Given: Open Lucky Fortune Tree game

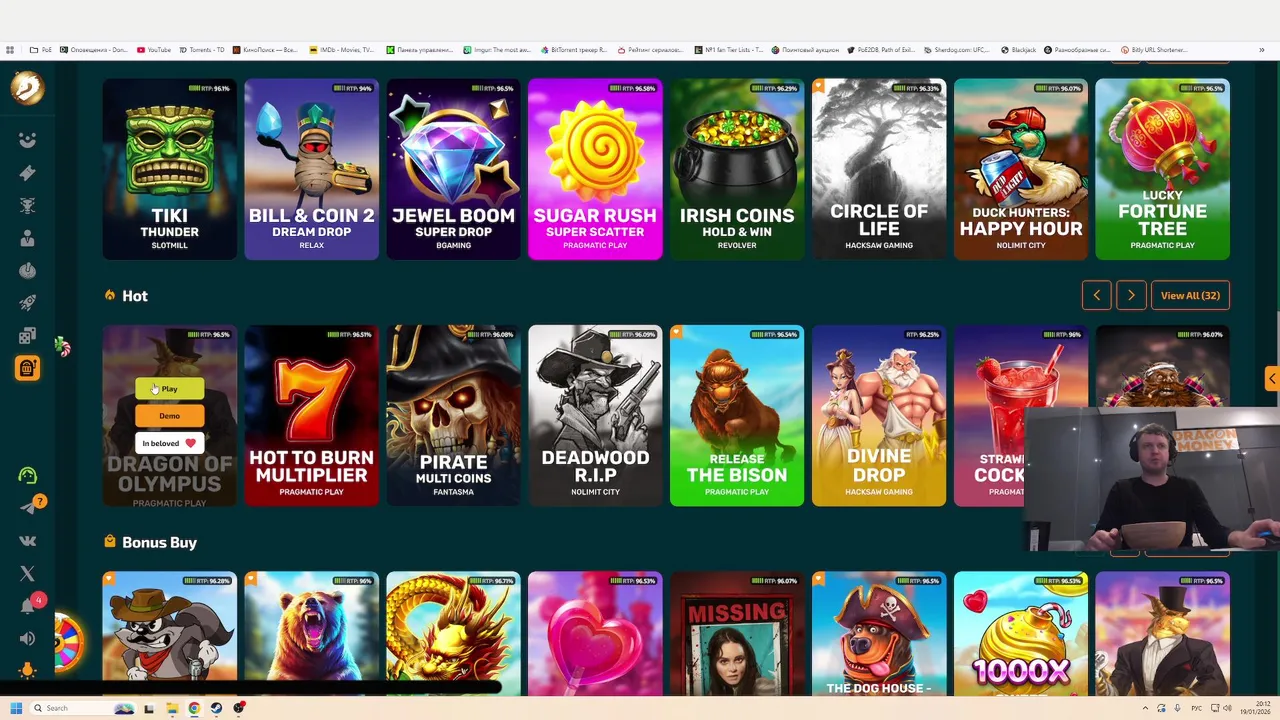Looking at the screenshot, I should tap(1163, 169).
